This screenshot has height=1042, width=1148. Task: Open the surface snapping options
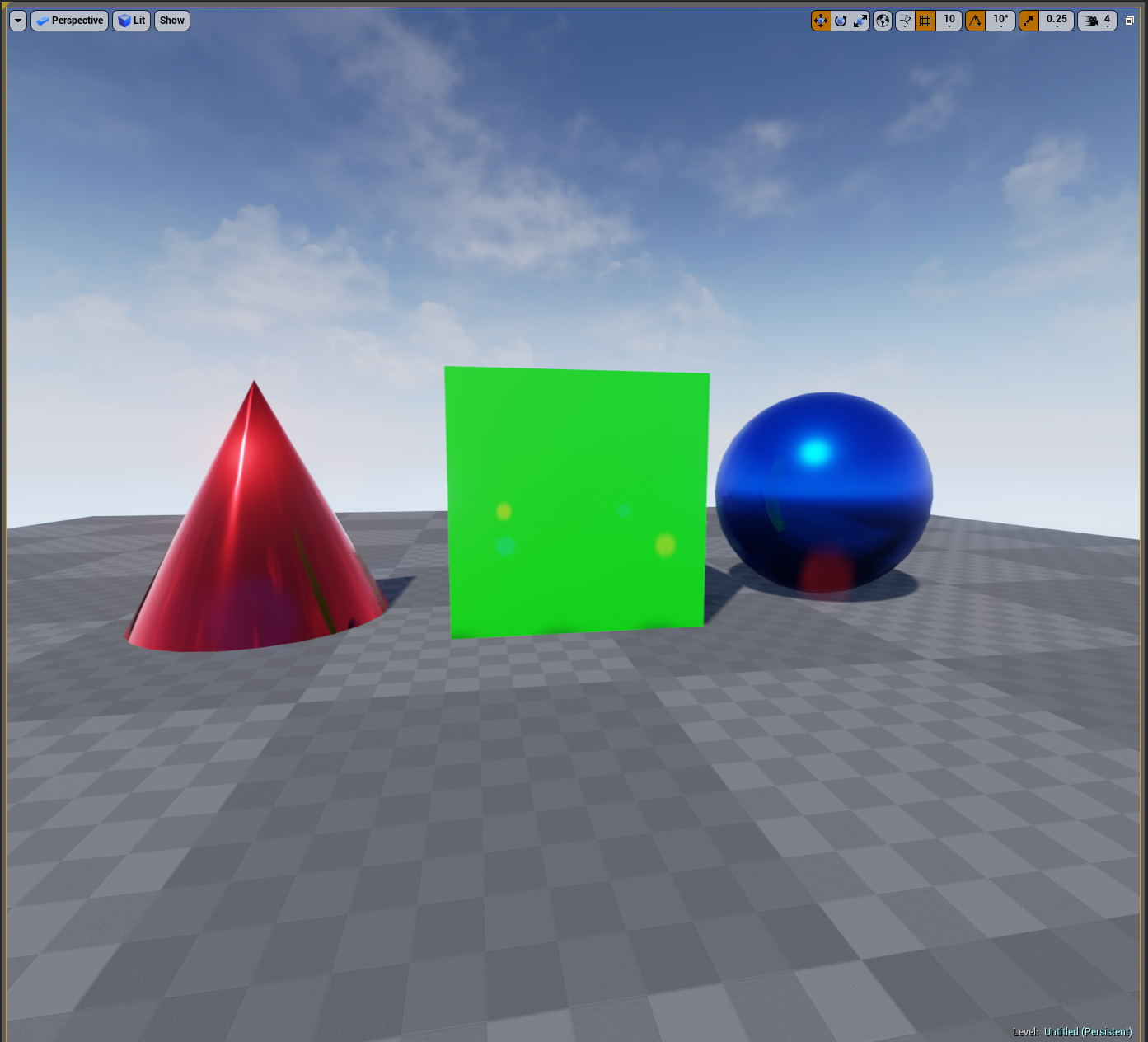[x=905, y=21]
